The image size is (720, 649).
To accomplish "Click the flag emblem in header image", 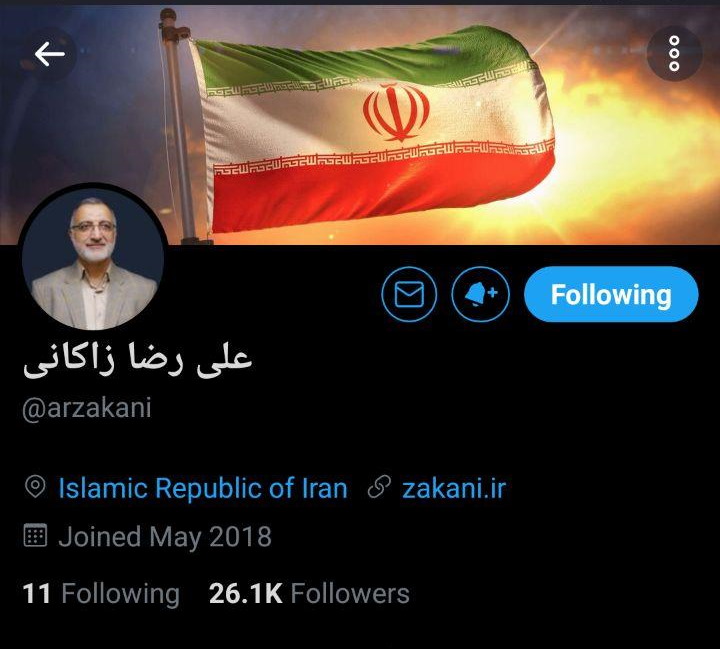I will (x=396, y=112).
